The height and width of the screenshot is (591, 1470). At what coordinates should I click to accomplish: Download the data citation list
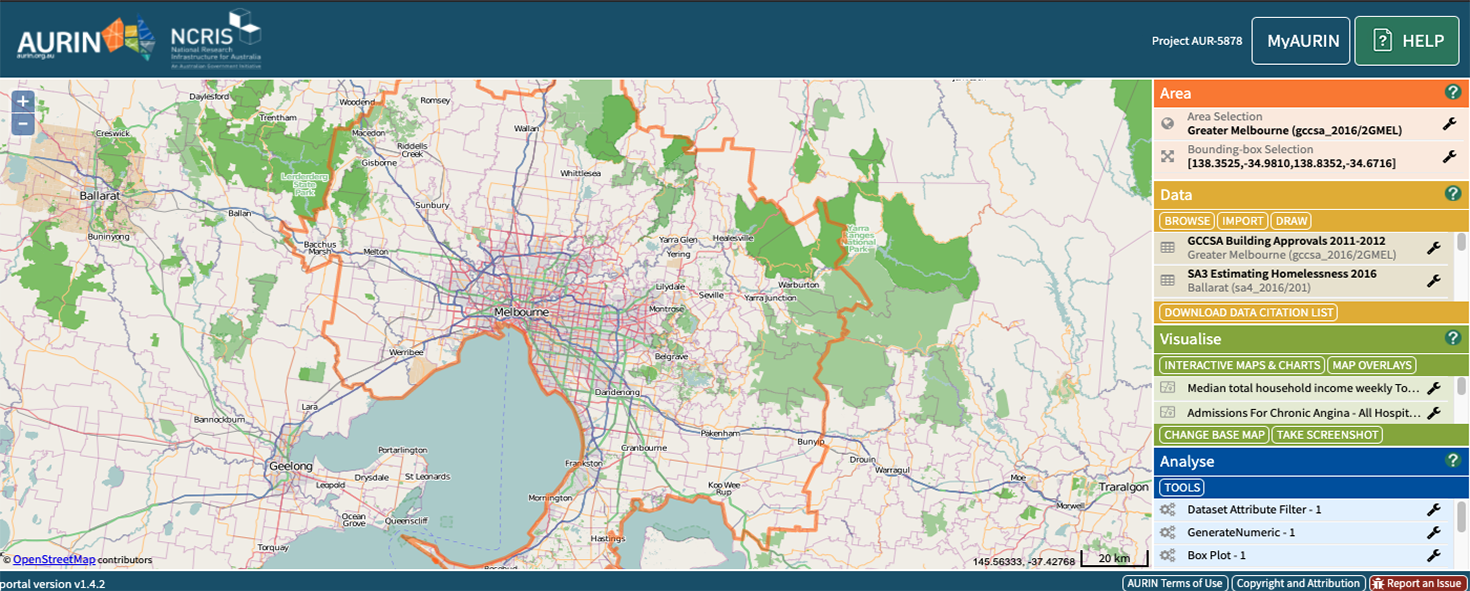1248,312
